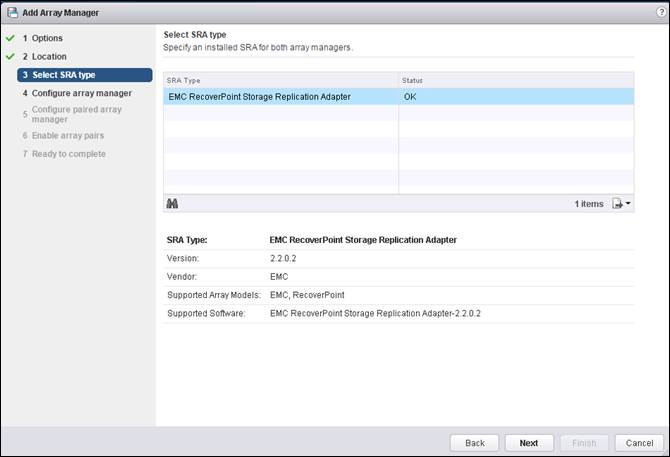Click the Next button
The width and height of the screenshot is (670, 457).
[529, 443]
